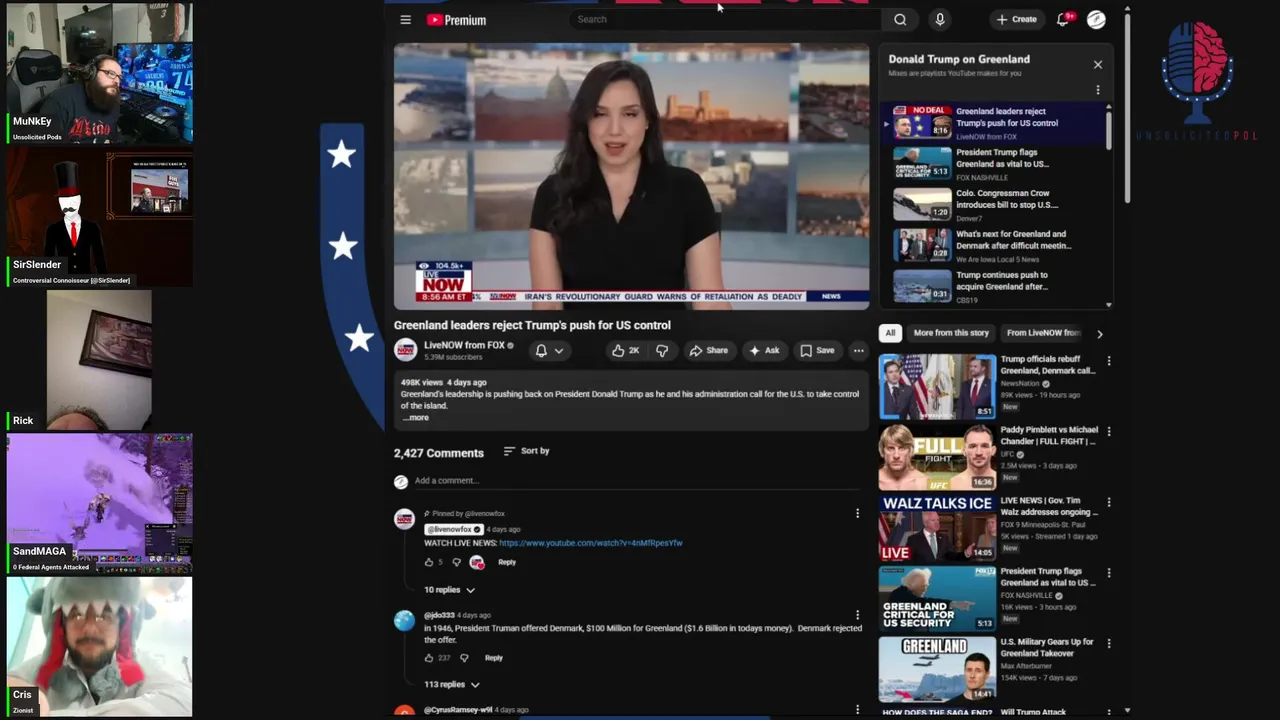Open more actions under the video

click(x=858, y=350)
